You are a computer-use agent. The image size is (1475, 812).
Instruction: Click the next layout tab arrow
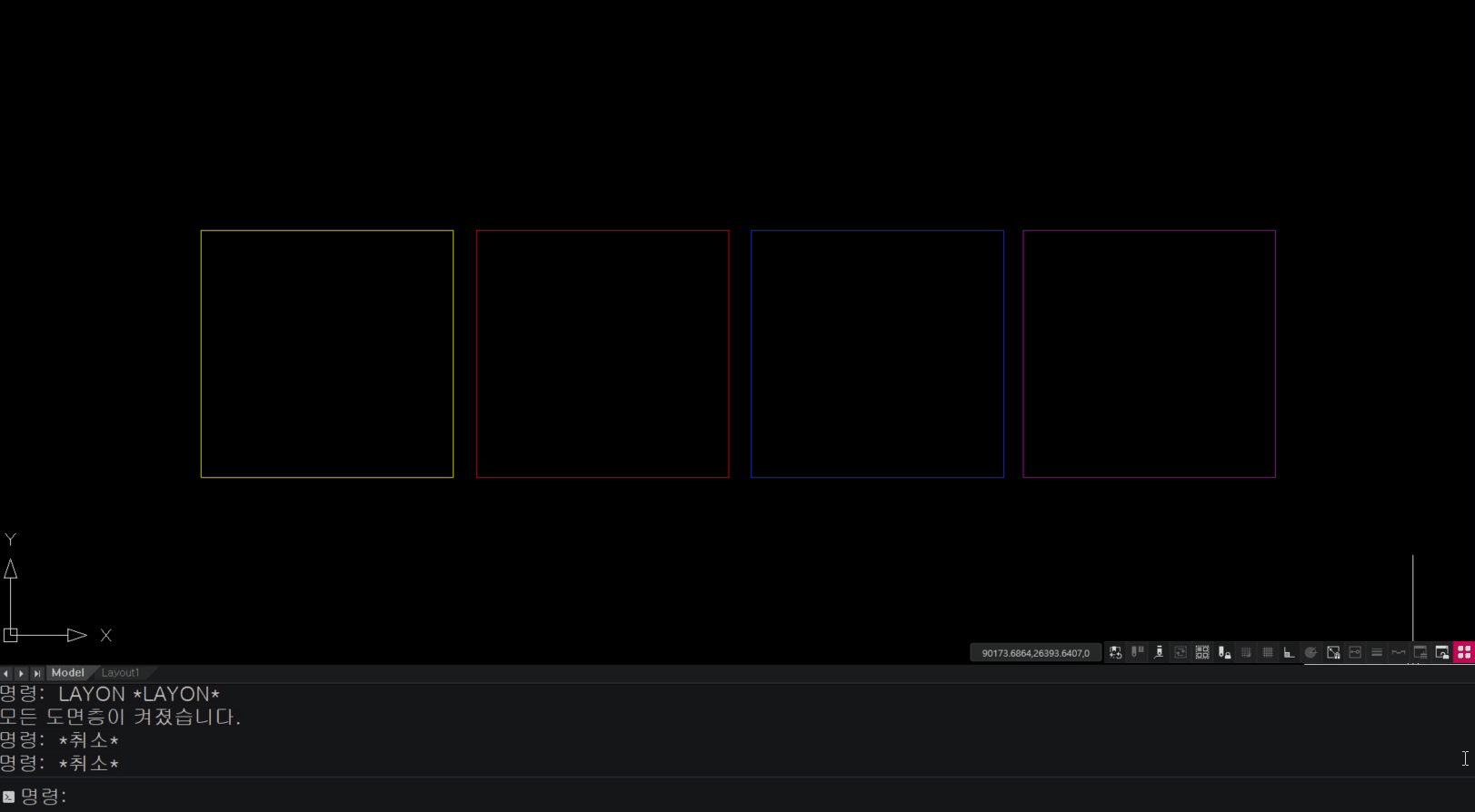[21, 673]
